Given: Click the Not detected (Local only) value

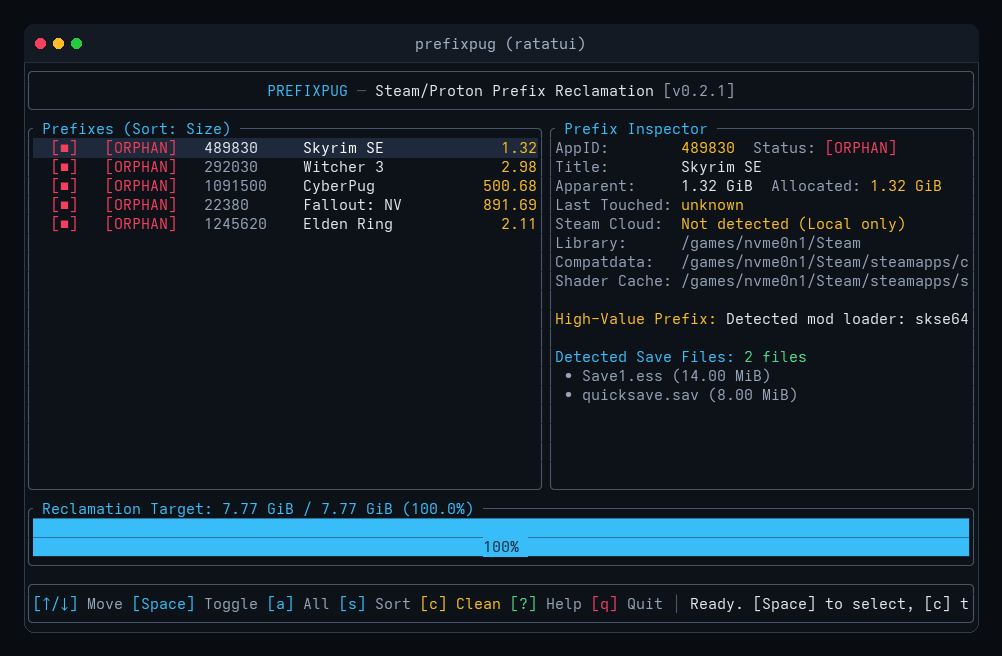Looking at the screenshot, I should click(793, 224).
